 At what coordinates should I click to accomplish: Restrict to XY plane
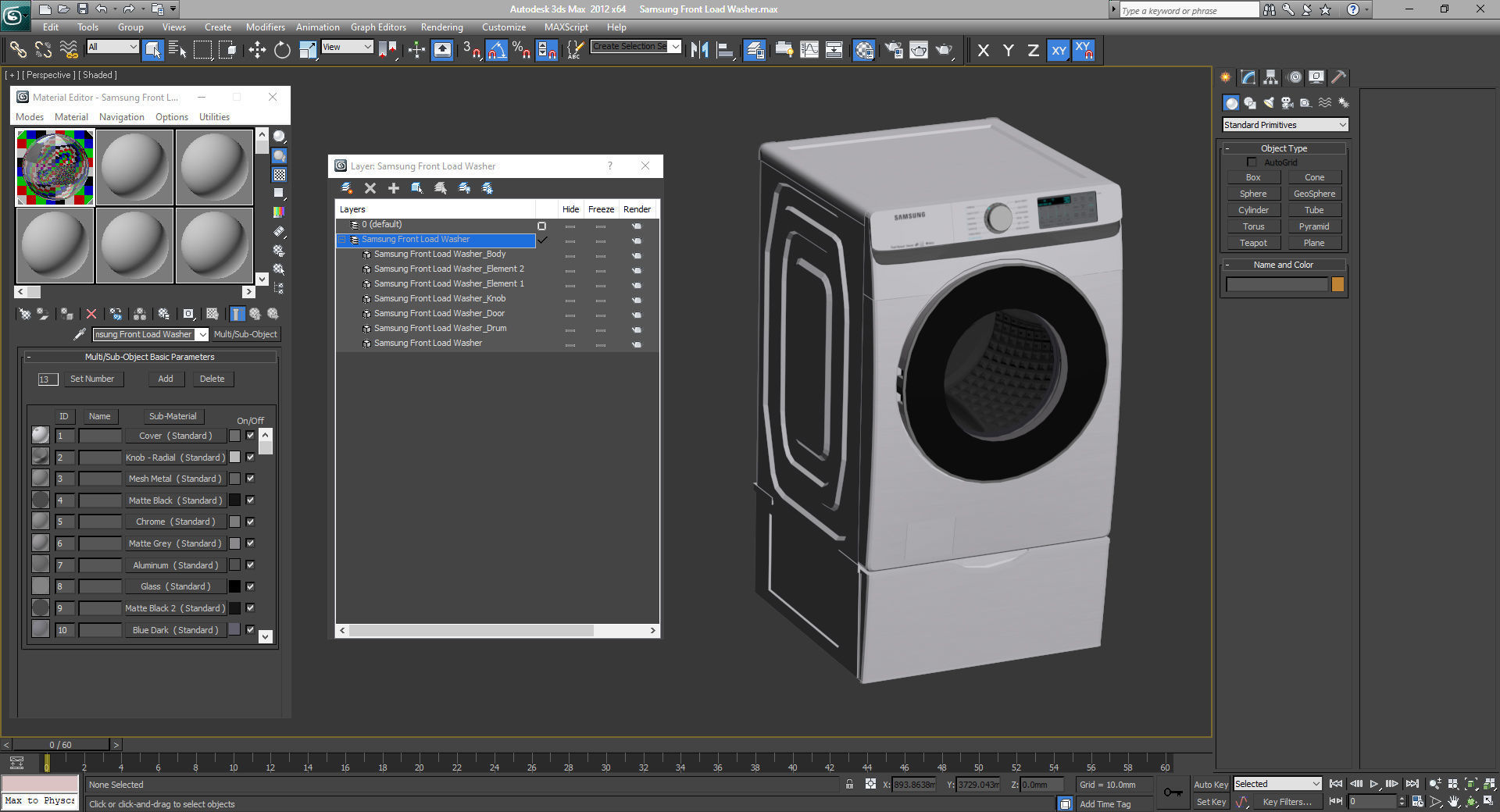1059,51
